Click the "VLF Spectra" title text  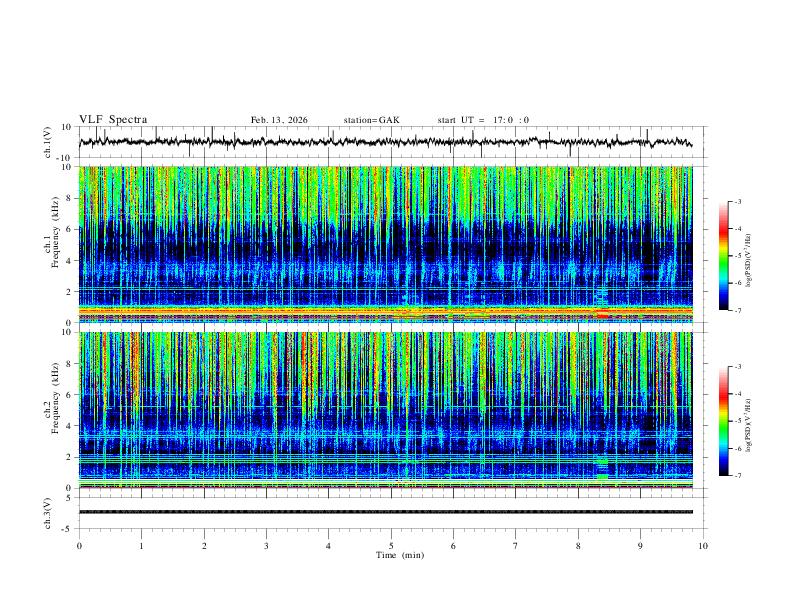tap(113, 120)
